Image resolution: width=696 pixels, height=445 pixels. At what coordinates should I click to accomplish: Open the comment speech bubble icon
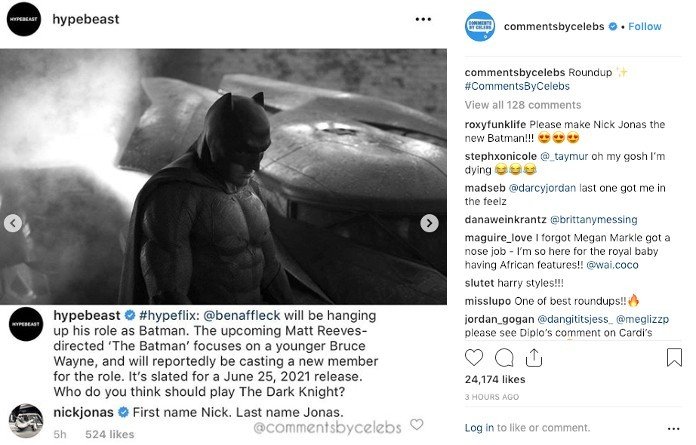tap(504, 357)
